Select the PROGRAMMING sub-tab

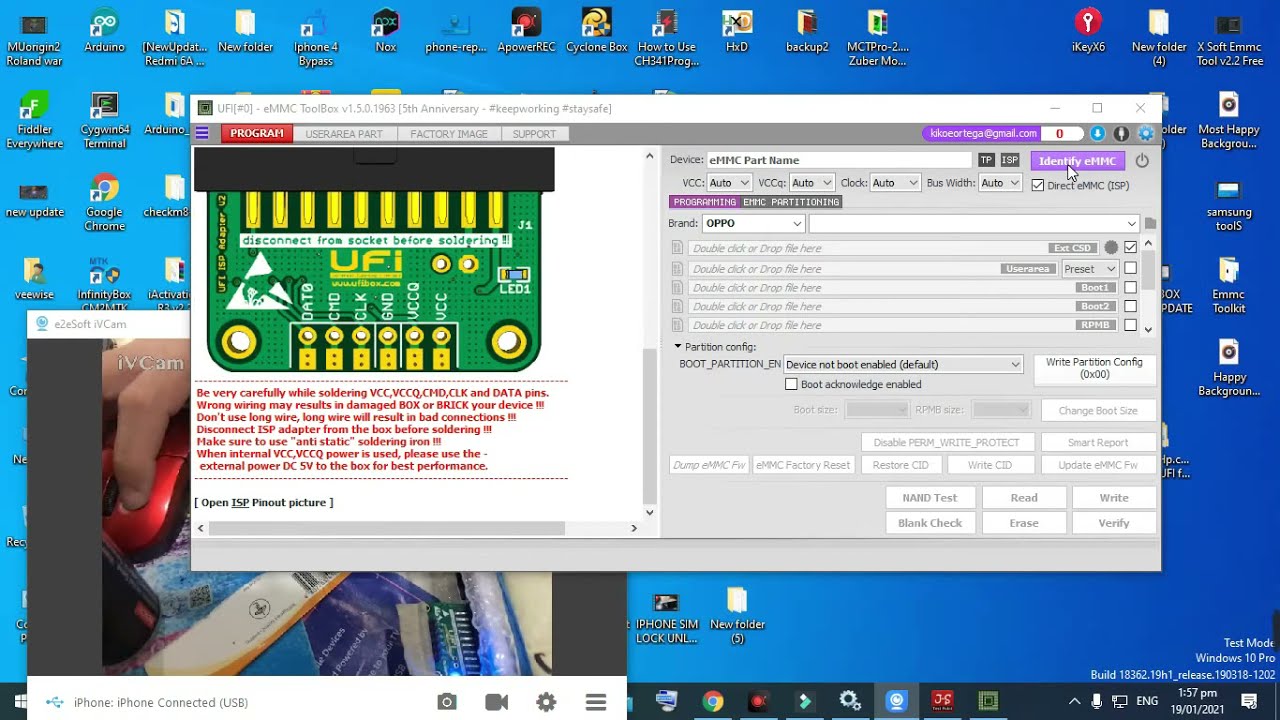[x=705, y=202]
